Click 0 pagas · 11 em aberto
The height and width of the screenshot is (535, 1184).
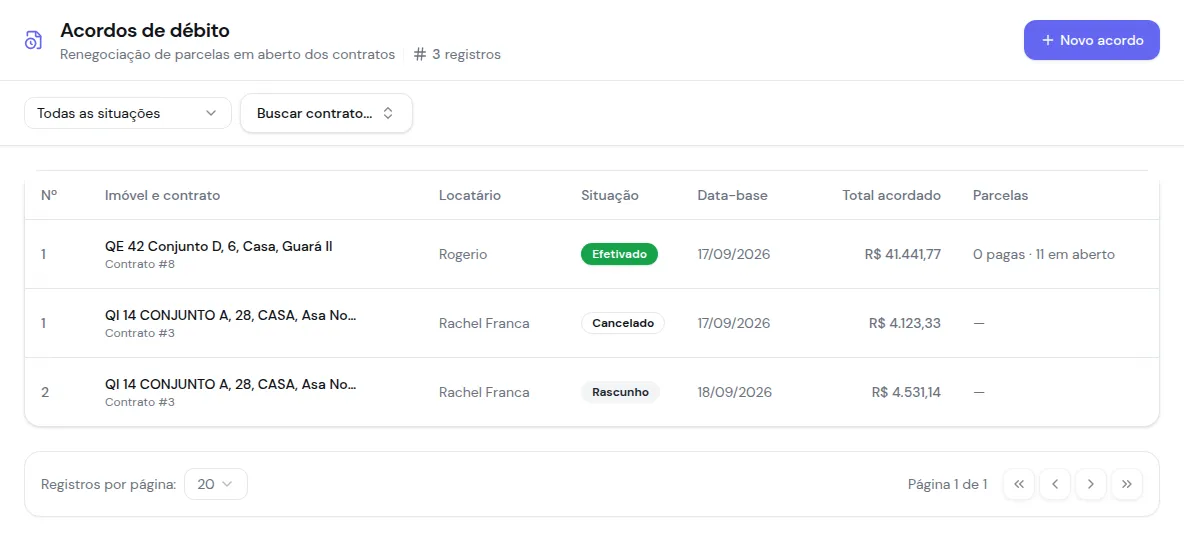(1044, 254)
